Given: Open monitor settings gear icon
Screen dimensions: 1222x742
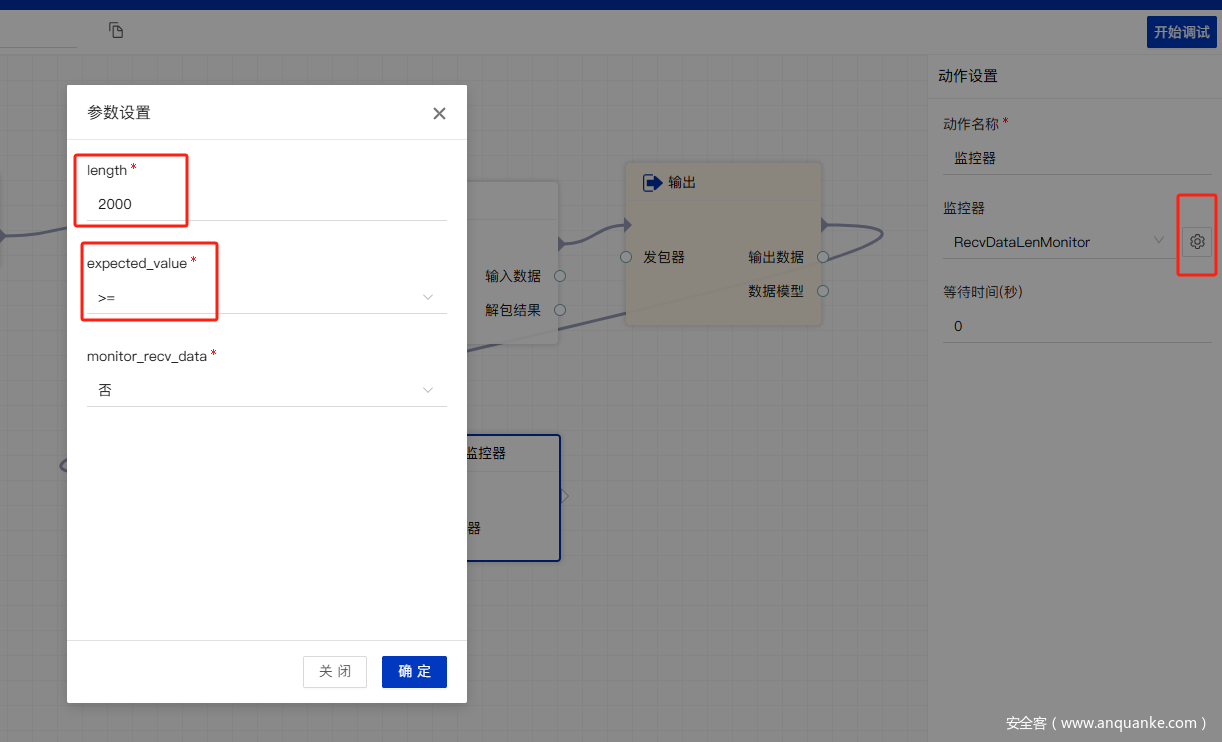Looking at the screenshot, I should pyautogui.click(x=1197, y=241).
